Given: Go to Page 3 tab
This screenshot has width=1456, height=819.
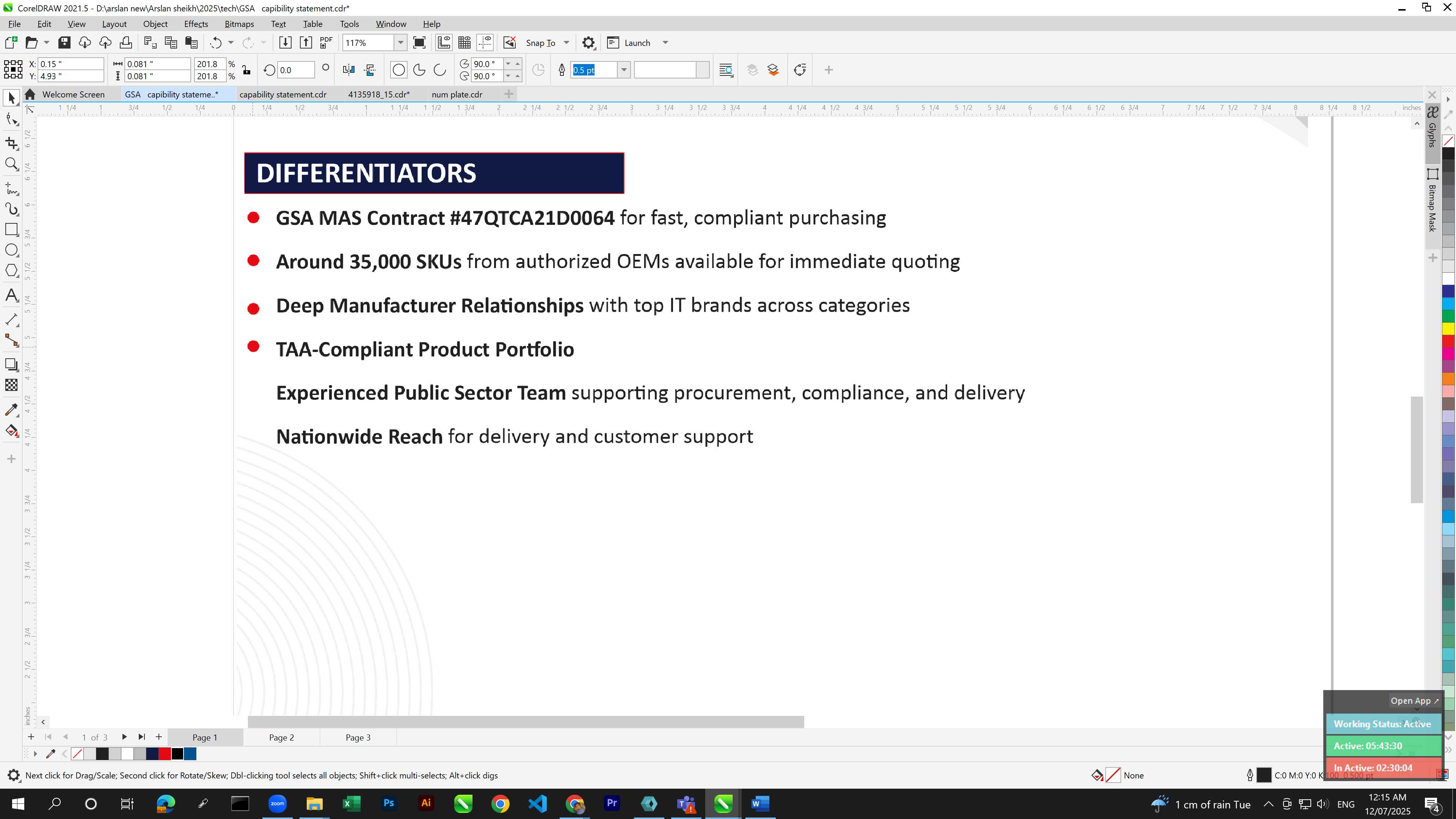Looking at the screenshot, I should coord(358,737).
